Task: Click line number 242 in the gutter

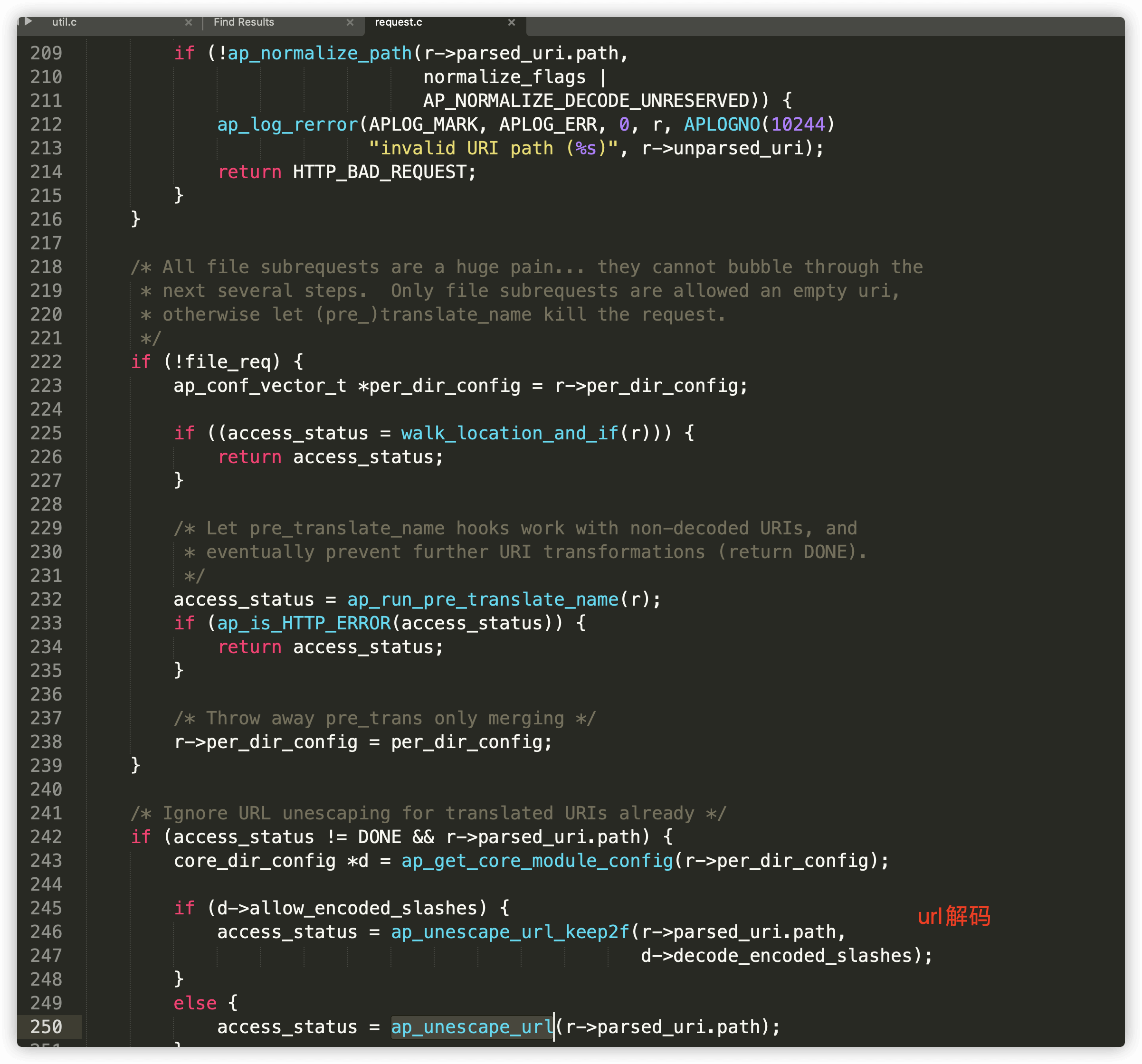Action: (46, 837)
